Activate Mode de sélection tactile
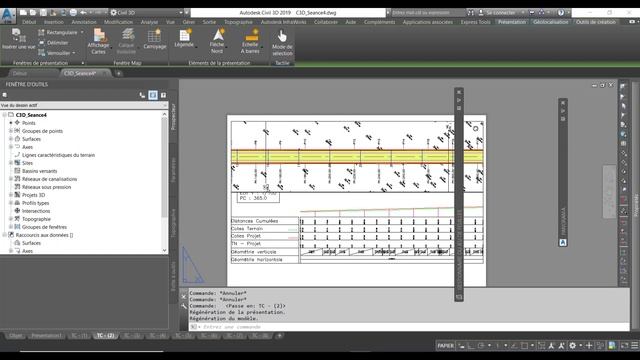Viewport: 640px width, 360px height. tap(282, 43)
